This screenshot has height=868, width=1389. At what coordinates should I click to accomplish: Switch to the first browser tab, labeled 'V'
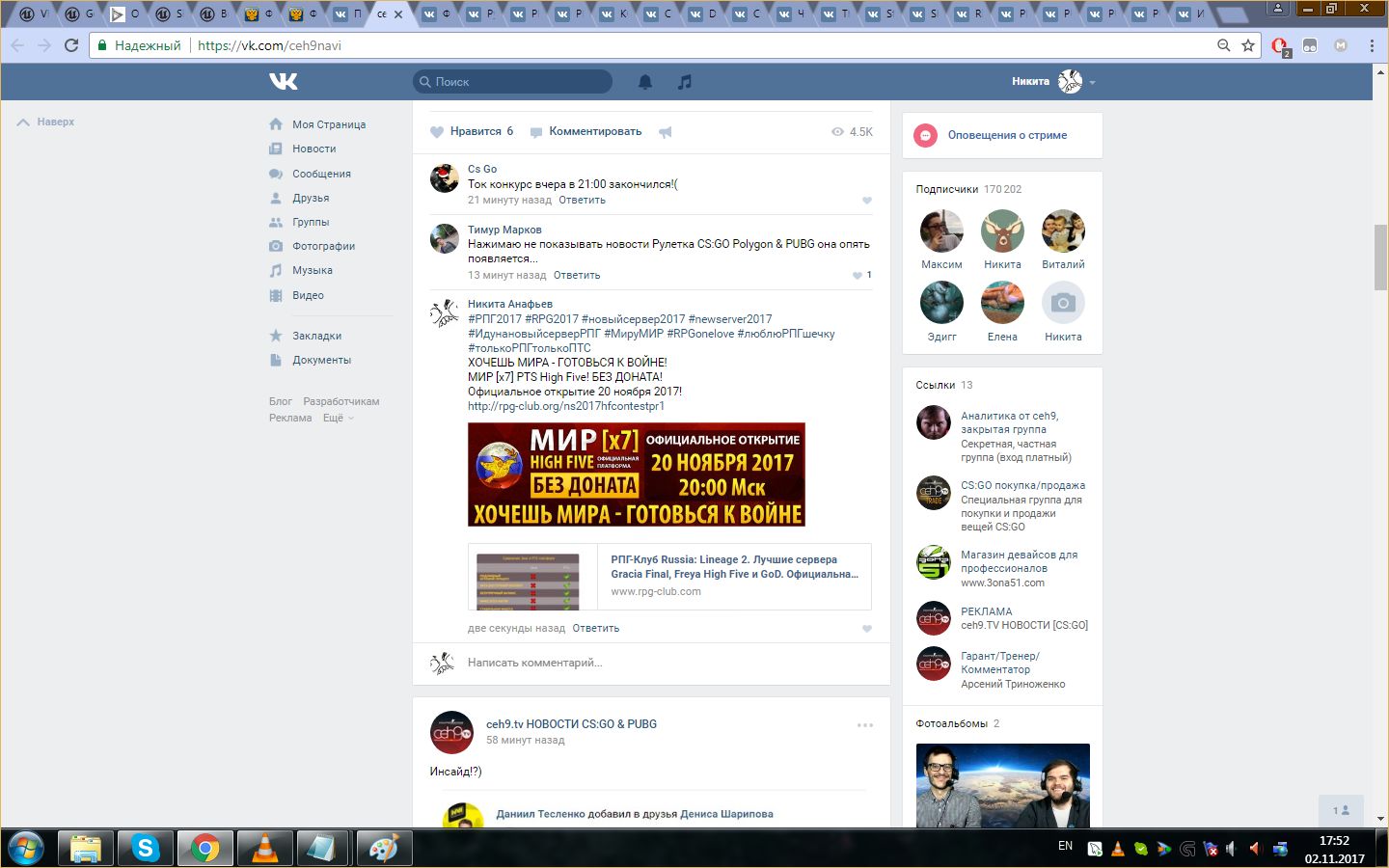35,14
